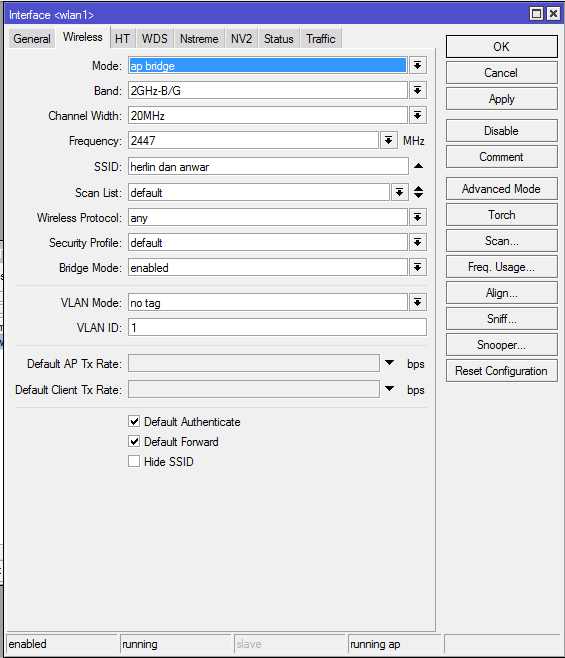The image size is (565, 658).
Task: Click the Channel Width field 20MHz
Action: 268,115
